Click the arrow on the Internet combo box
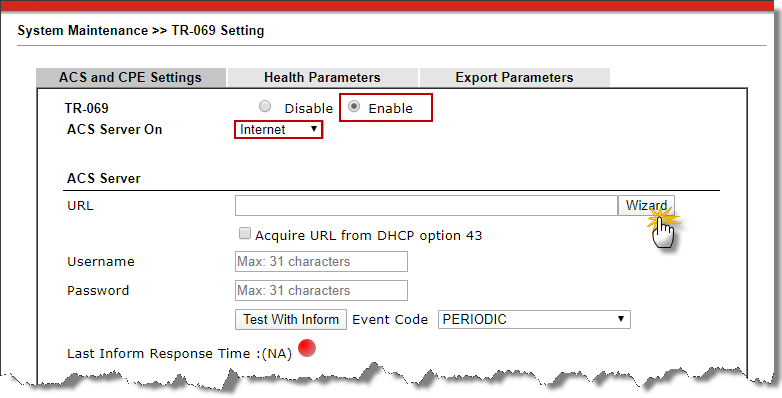782x398 pixels. tap(314, 129)
